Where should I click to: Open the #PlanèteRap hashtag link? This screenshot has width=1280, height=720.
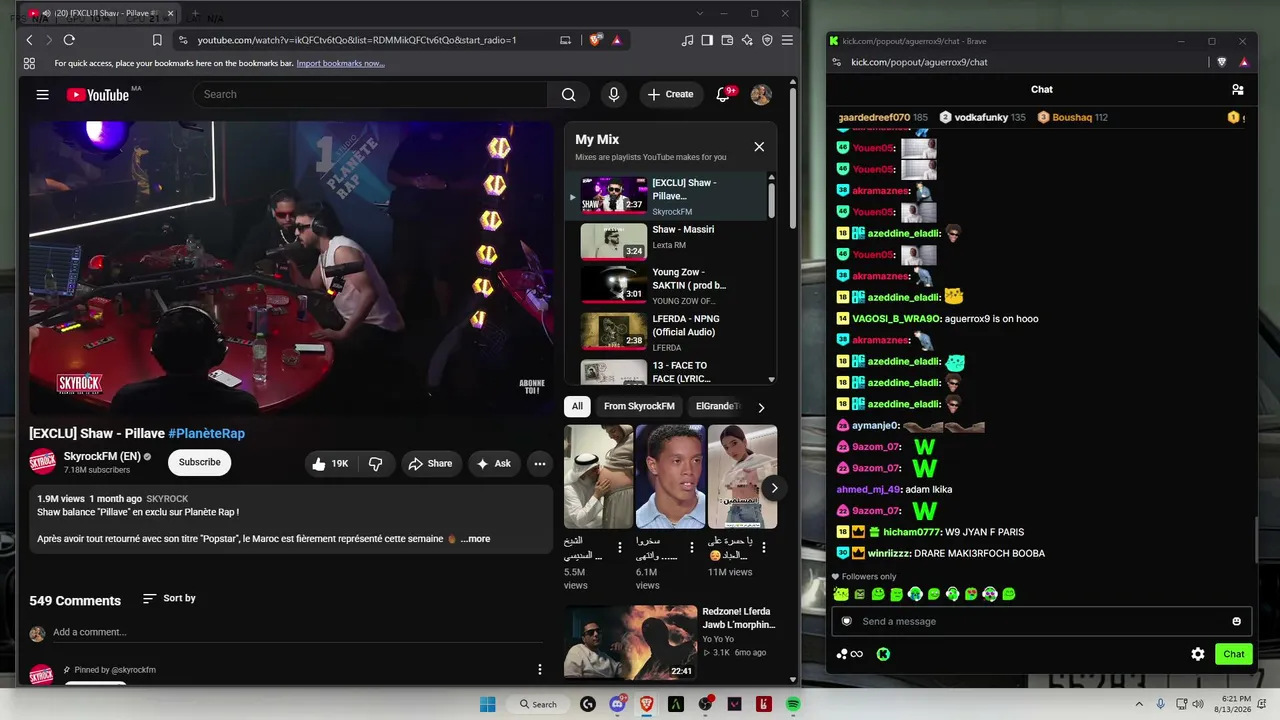point(207,434)
